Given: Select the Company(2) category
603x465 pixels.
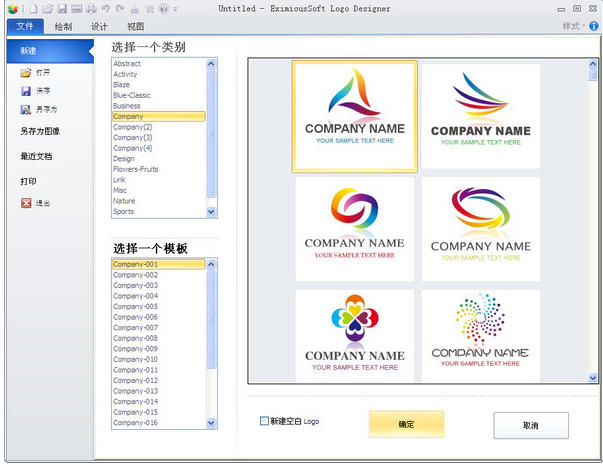Looking at the screenshot, I should [x=159, y=127].
